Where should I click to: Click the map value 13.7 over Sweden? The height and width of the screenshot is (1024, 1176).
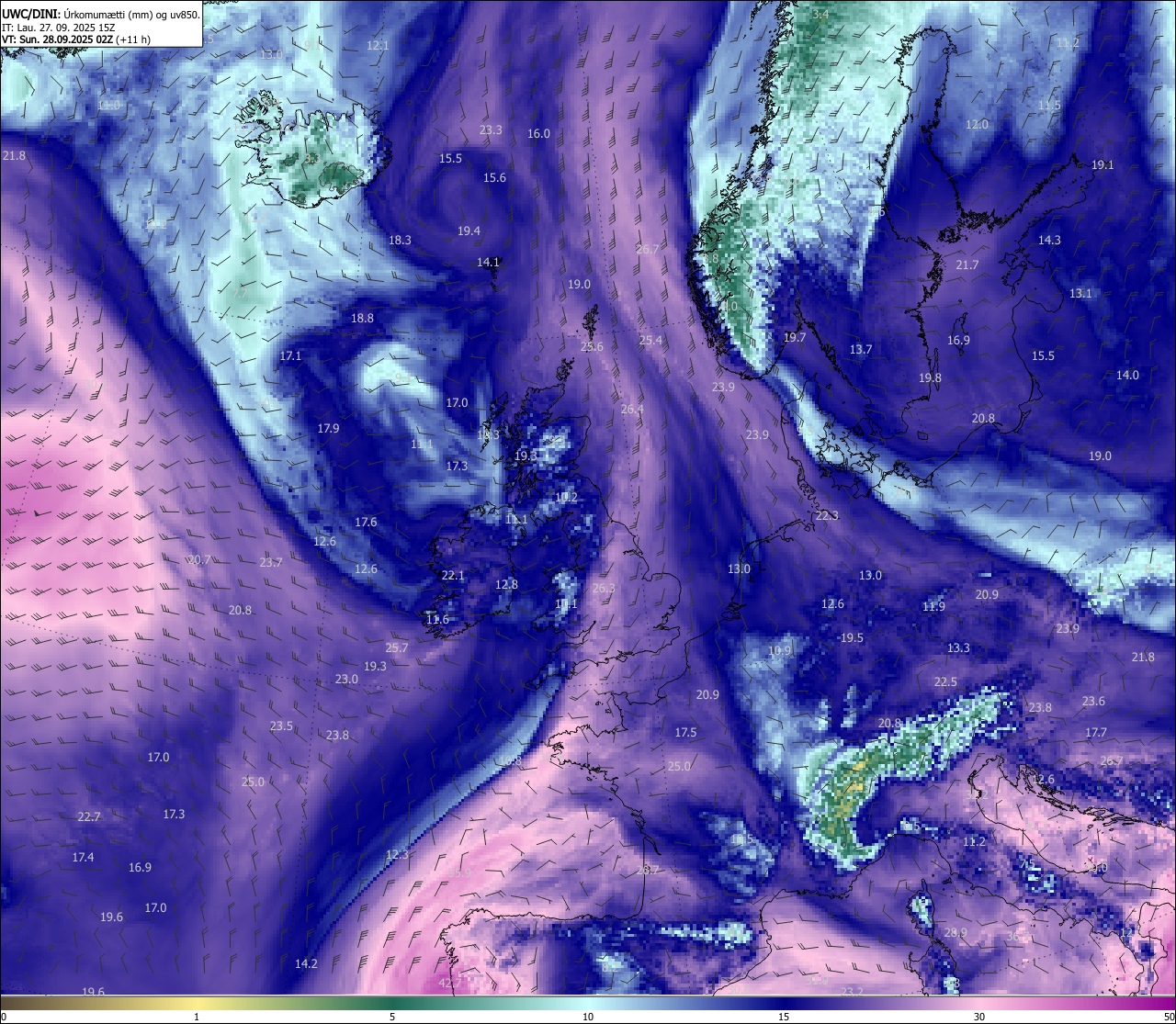tap(860, 349)
